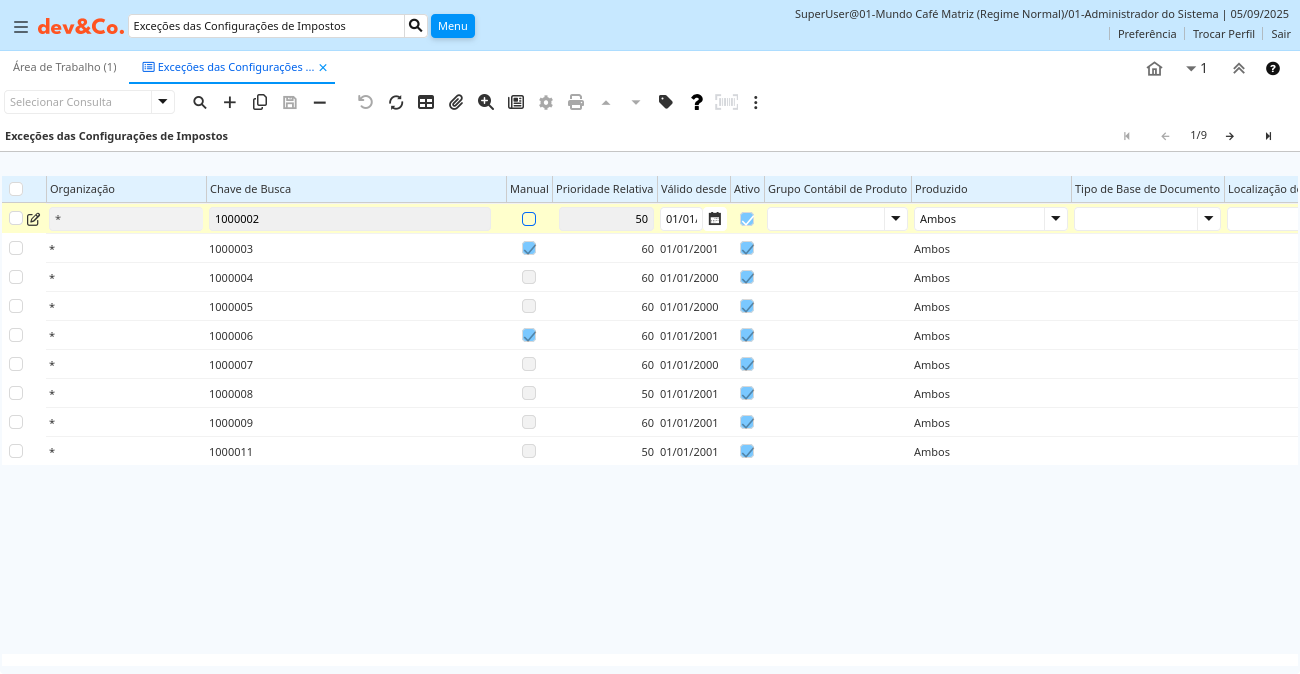This screenshot has height=674, width=1300.
Task: Toggle Manual checkbox in the editing row
Action: click(x=529, y=219)
